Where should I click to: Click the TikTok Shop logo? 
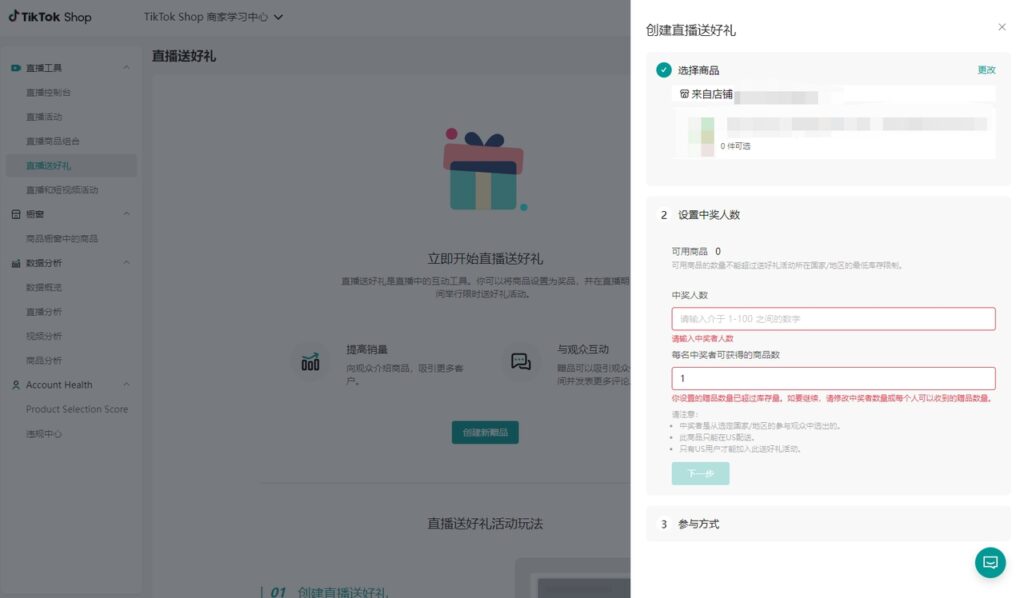point(50,16)
